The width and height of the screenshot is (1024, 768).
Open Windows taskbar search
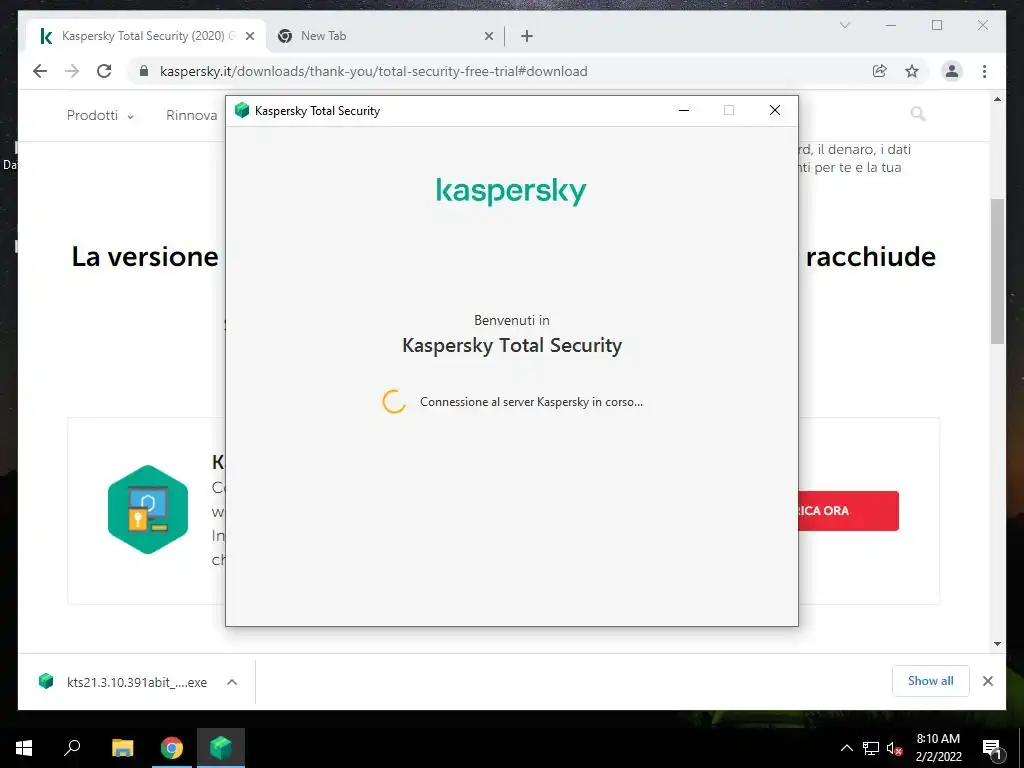point(72,748)
